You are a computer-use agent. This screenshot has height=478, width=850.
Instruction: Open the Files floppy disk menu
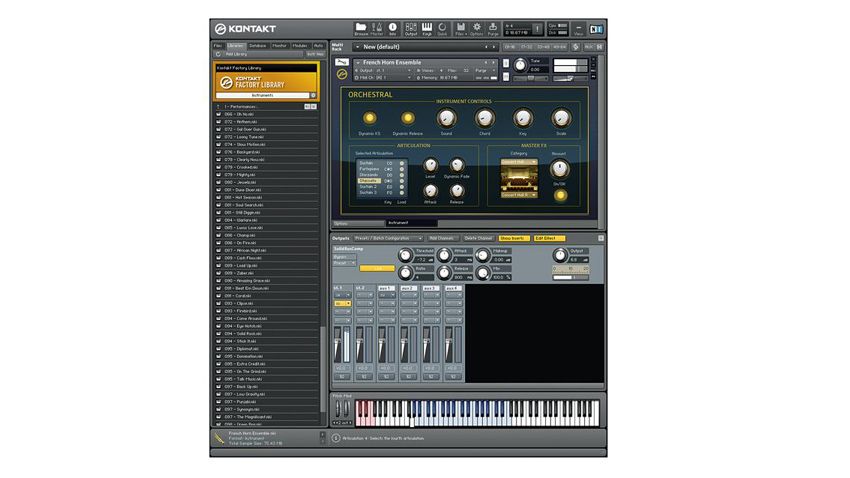pos(461,28)
